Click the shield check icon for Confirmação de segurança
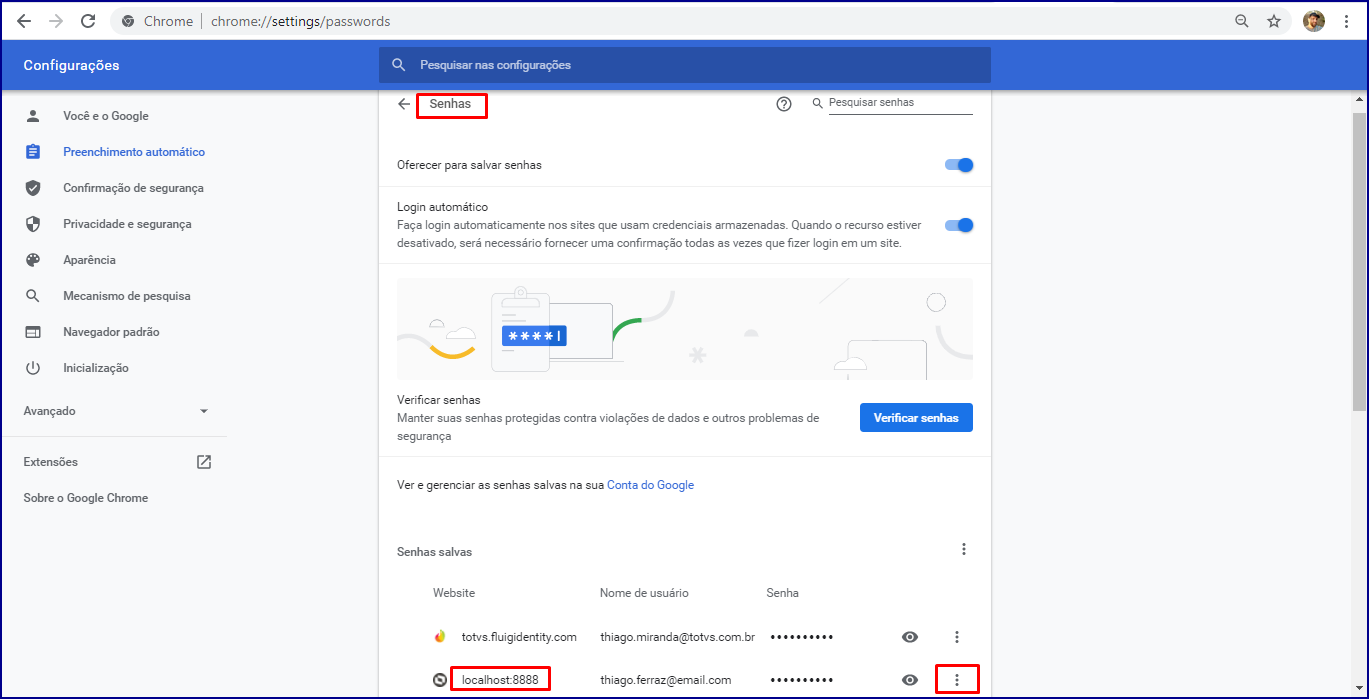The image size is (1369, 699). click(33, 188)
